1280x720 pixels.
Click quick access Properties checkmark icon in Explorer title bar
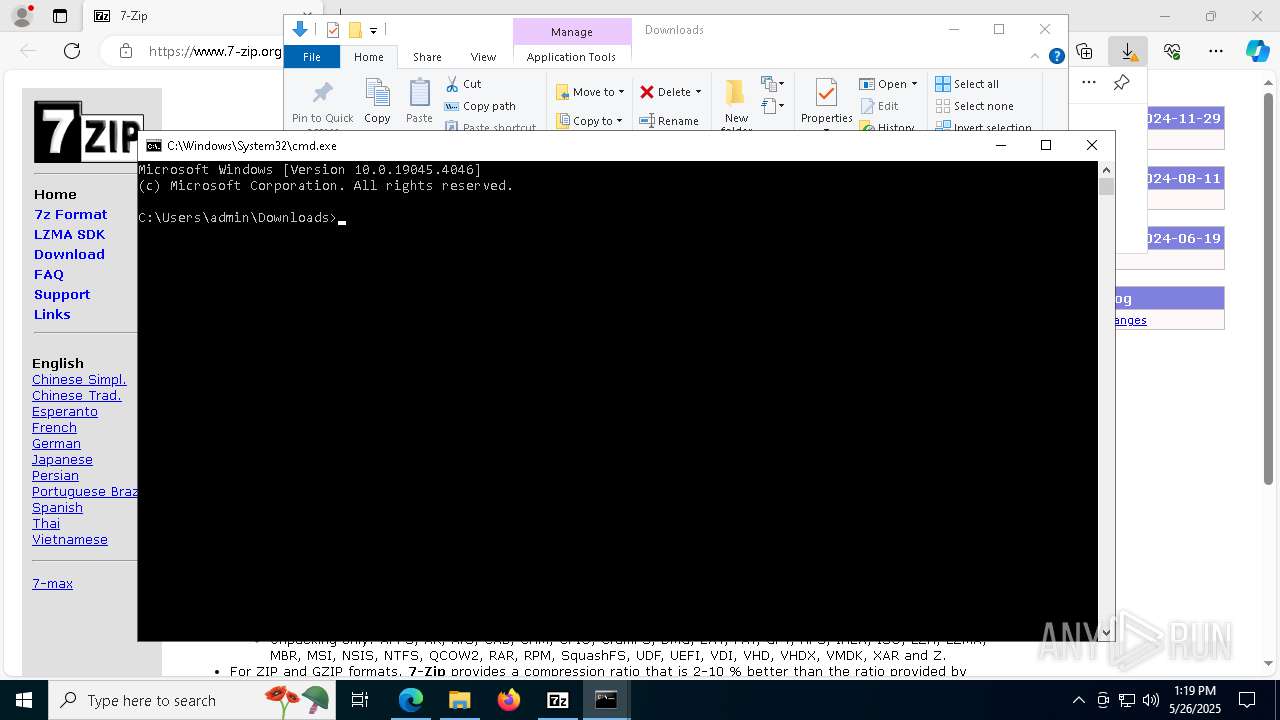click(333, 30)
